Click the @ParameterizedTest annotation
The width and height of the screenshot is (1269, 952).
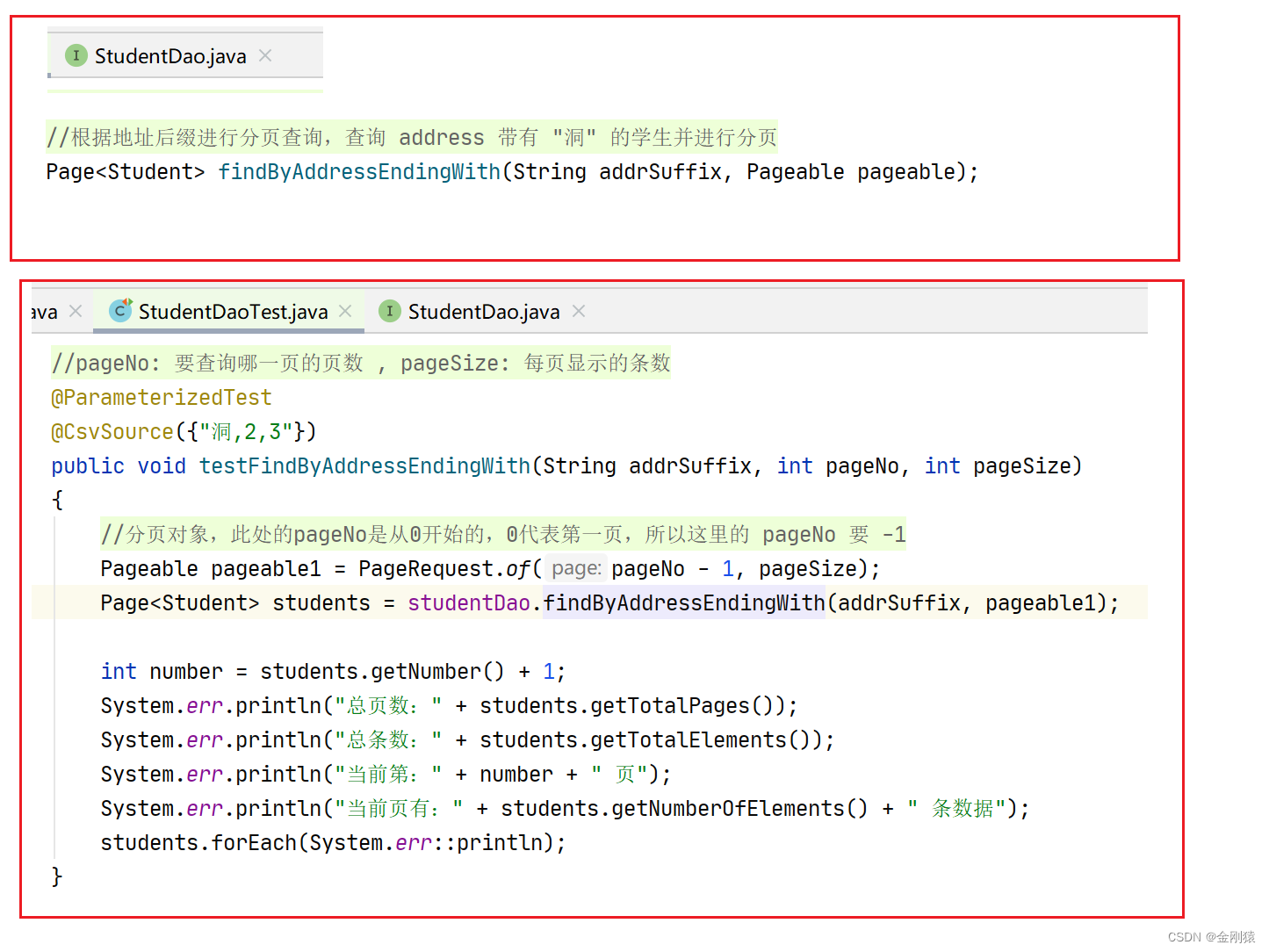(x=162, y=398)
